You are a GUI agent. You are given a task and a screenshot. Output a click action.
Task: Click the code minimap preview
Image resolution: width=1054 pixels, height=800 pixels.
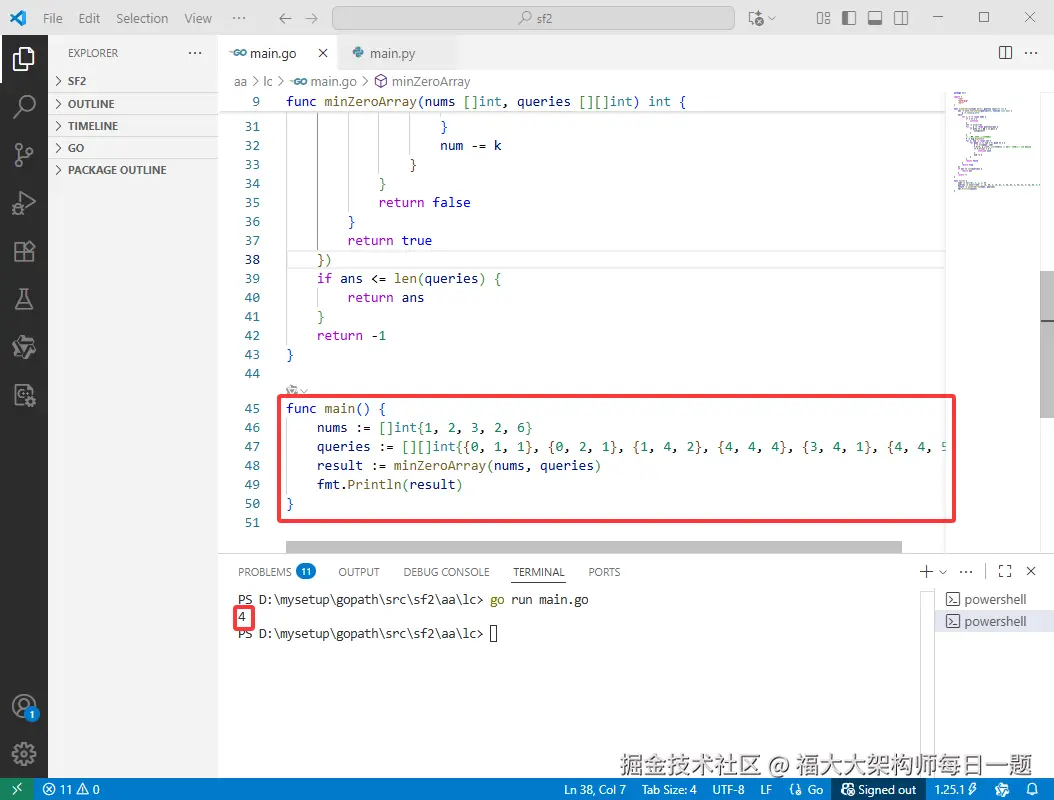[x=995, y=141]
